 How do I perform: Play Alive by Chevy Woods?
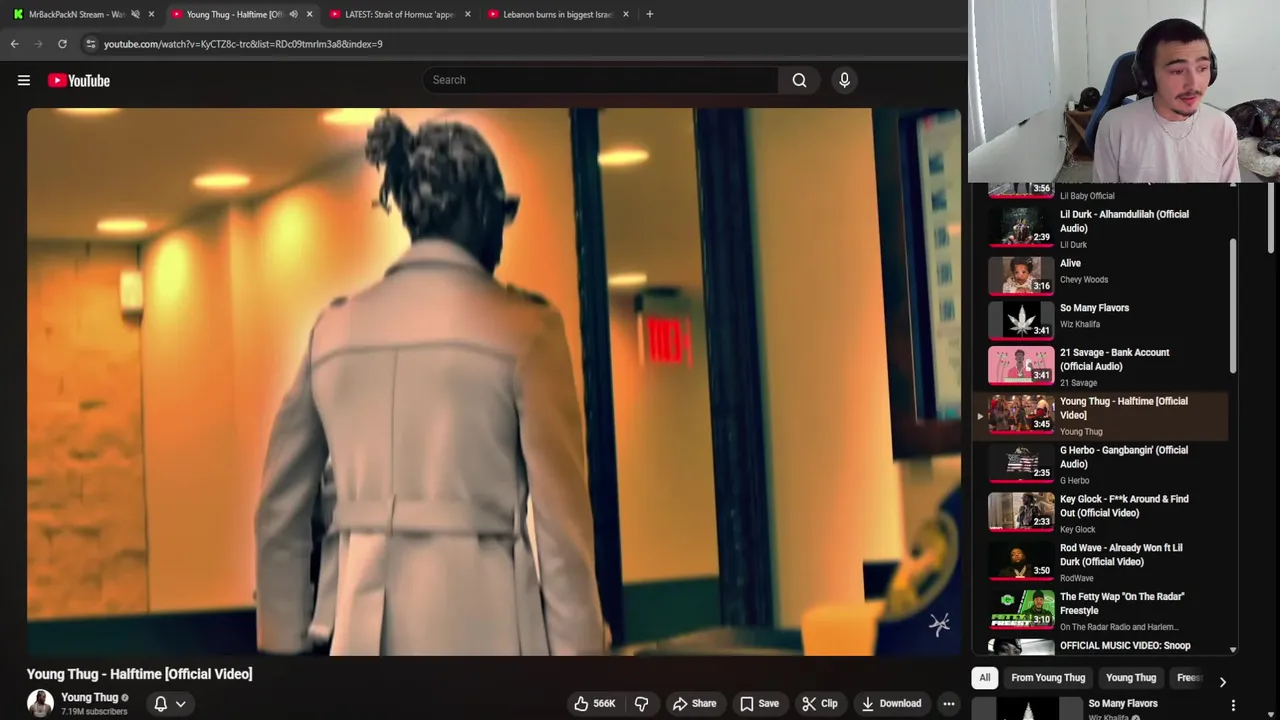click(1100, 275)
